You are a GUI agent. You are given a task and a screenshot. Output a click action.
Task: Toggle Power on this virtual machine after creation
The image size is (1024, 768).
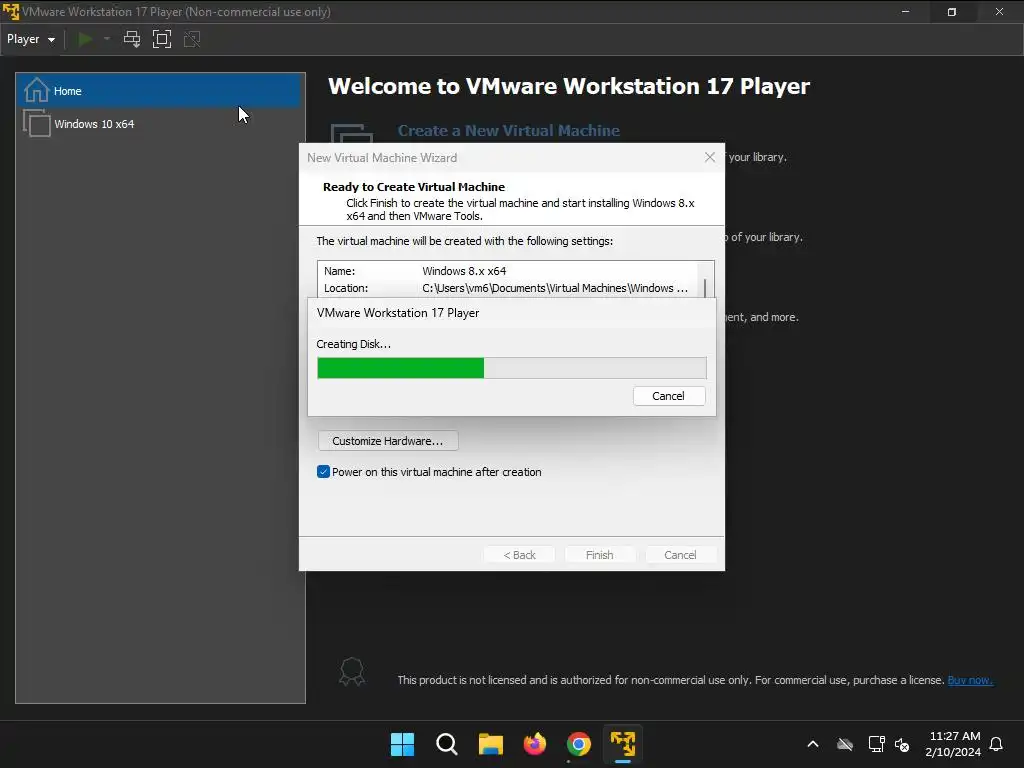pyautogui.click(x=429, y=472)
